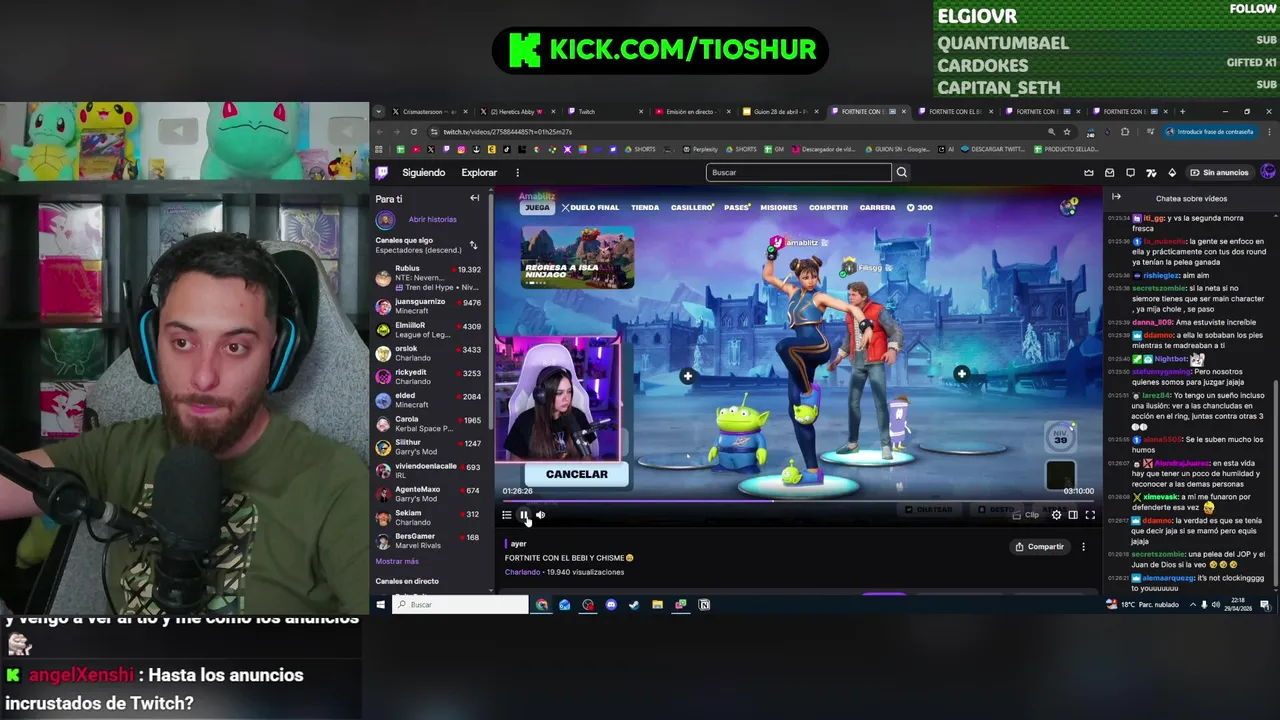Open the Bits diamond icon
This screenshot has width=1280, height=720.
point(1172,172)
